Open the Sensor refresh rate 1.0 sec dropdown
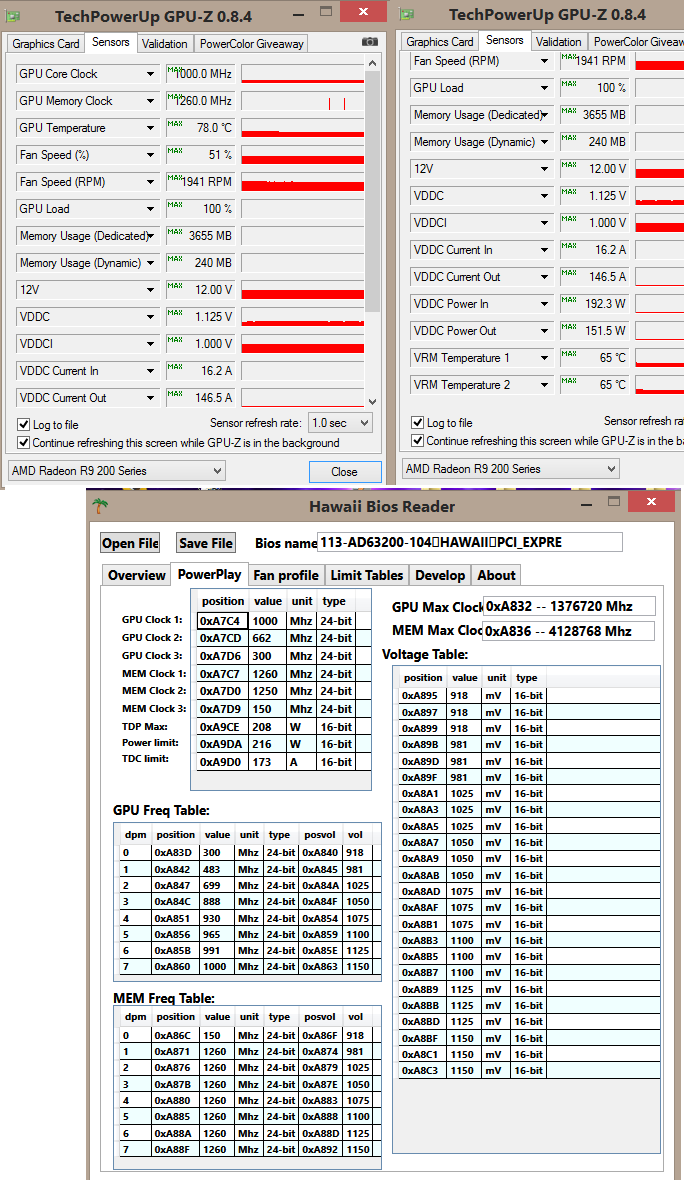The width and height of the screenshot is (684, 1180). point(340,423)
